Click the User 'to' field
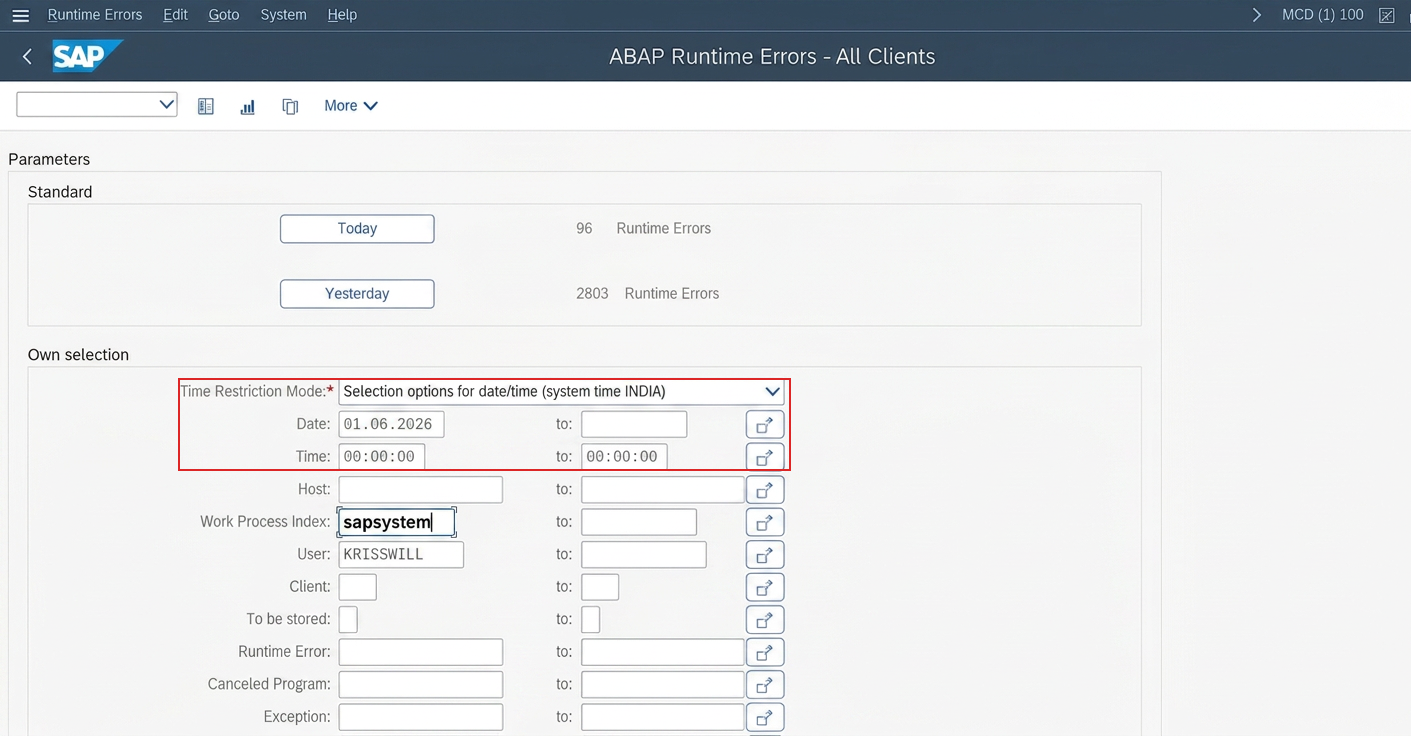This screenshot has height=736, width=1411. point(644,555)
